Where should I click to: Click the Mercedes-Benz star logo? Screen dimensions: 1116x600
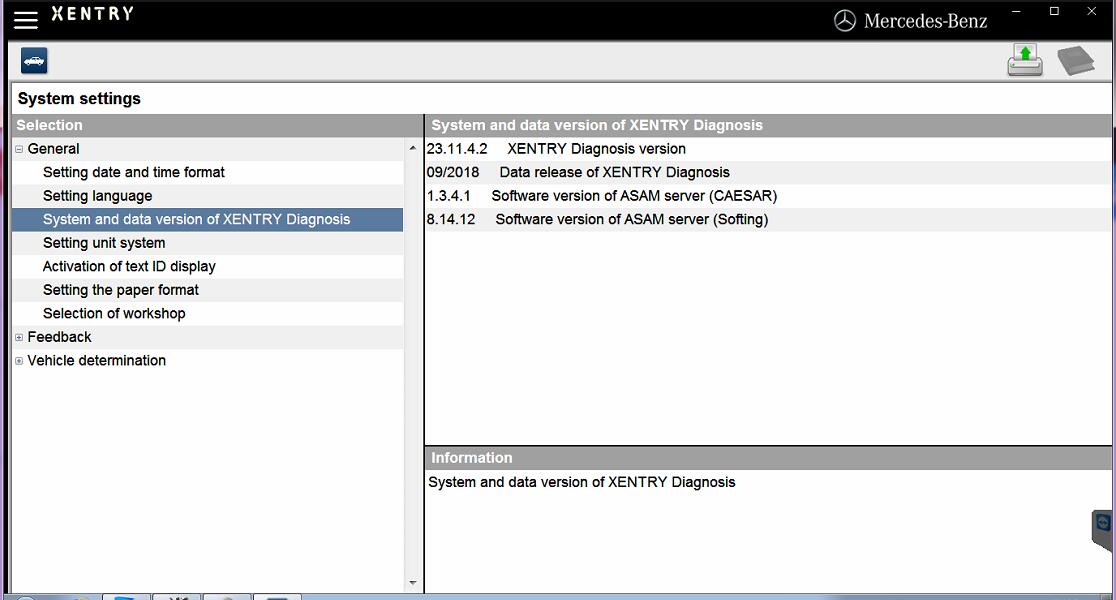pyautogui.click(x=845, y=20)
